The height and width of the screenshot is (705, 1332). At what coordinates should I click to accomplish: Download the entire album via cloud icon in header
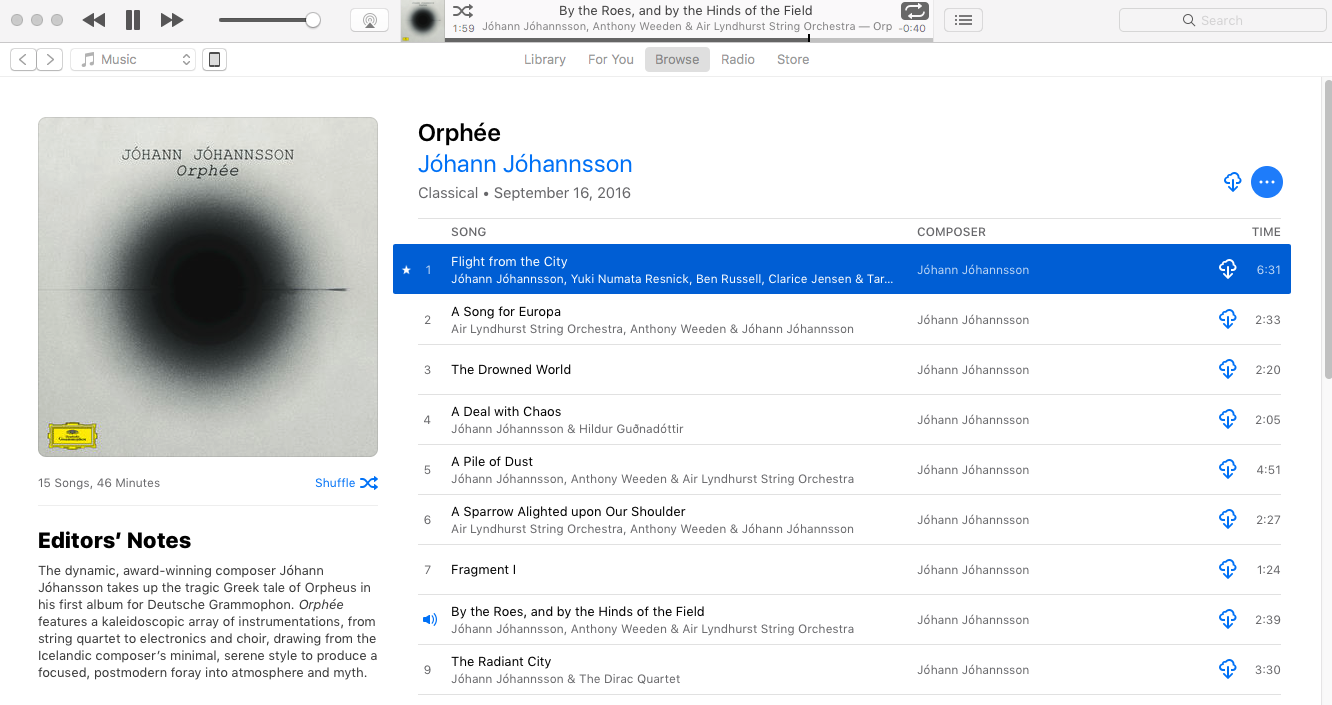click(x=1233, y=182)
